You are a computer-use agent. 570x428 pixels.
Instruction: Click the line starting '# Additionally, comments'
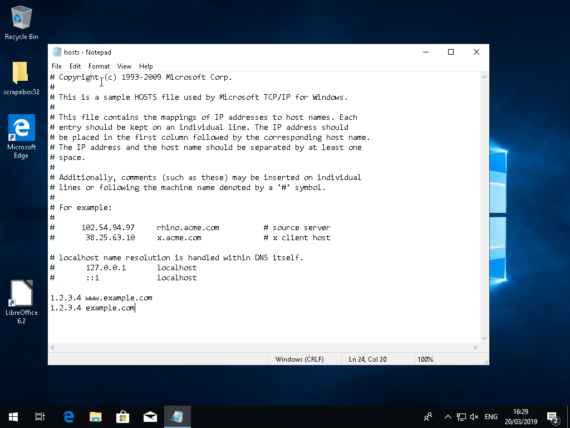(205, 177)
